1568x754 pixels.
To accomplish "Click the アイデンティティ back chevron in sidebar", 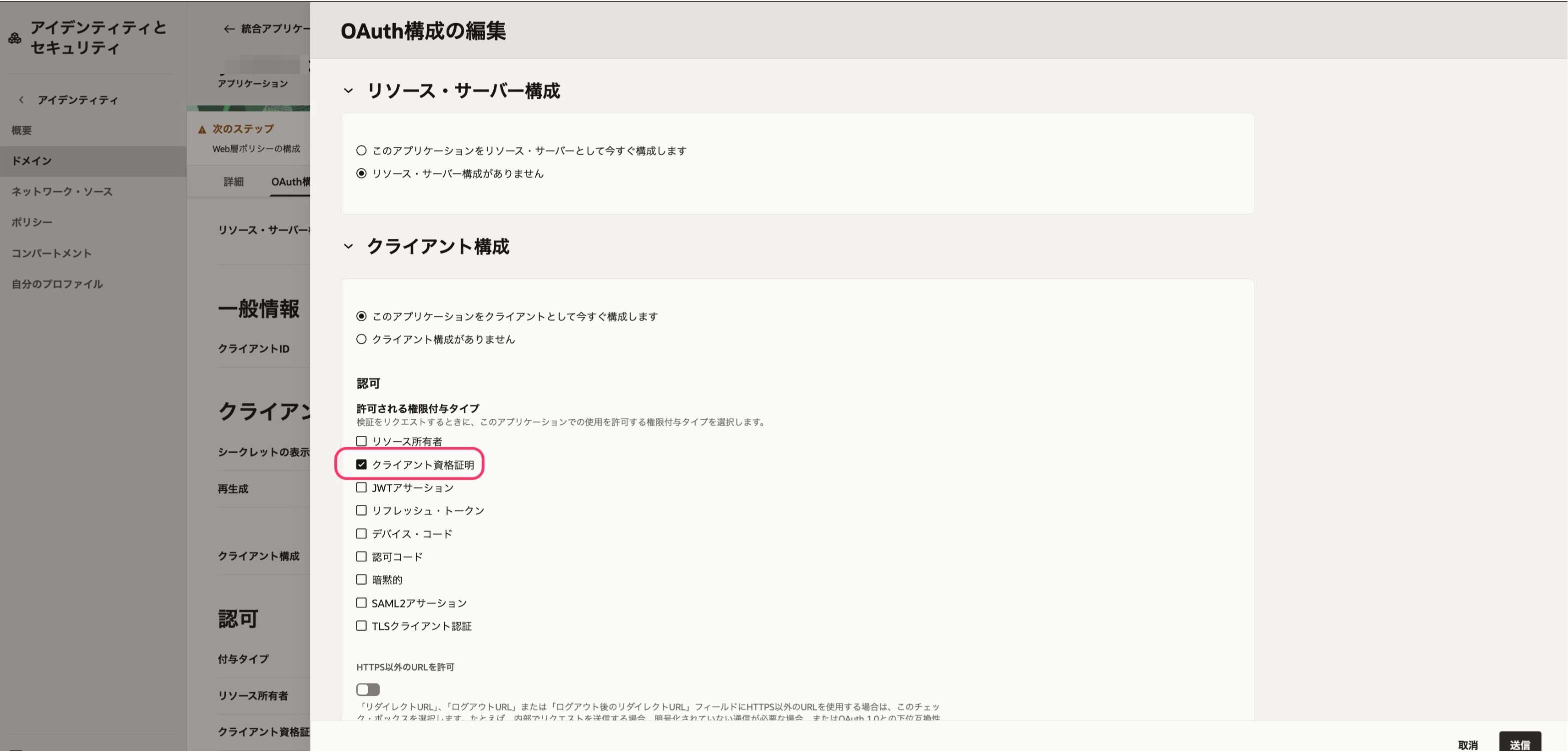I will 21,100.
